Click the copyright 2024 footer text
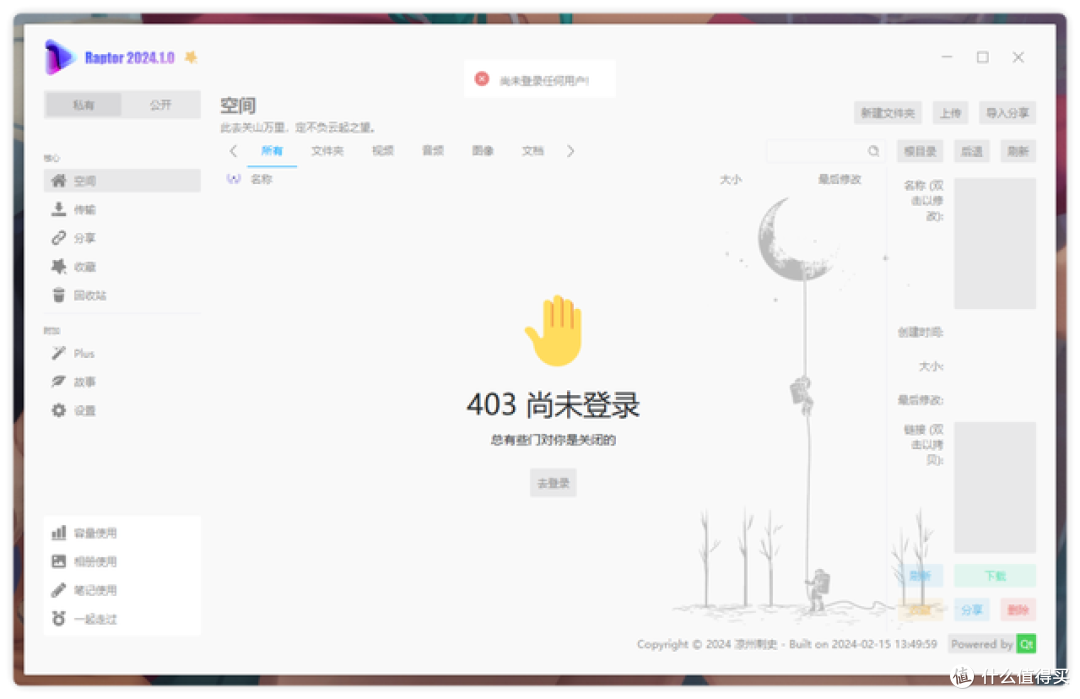Viewport: 1080px width, 699px height. click(787, 644)
